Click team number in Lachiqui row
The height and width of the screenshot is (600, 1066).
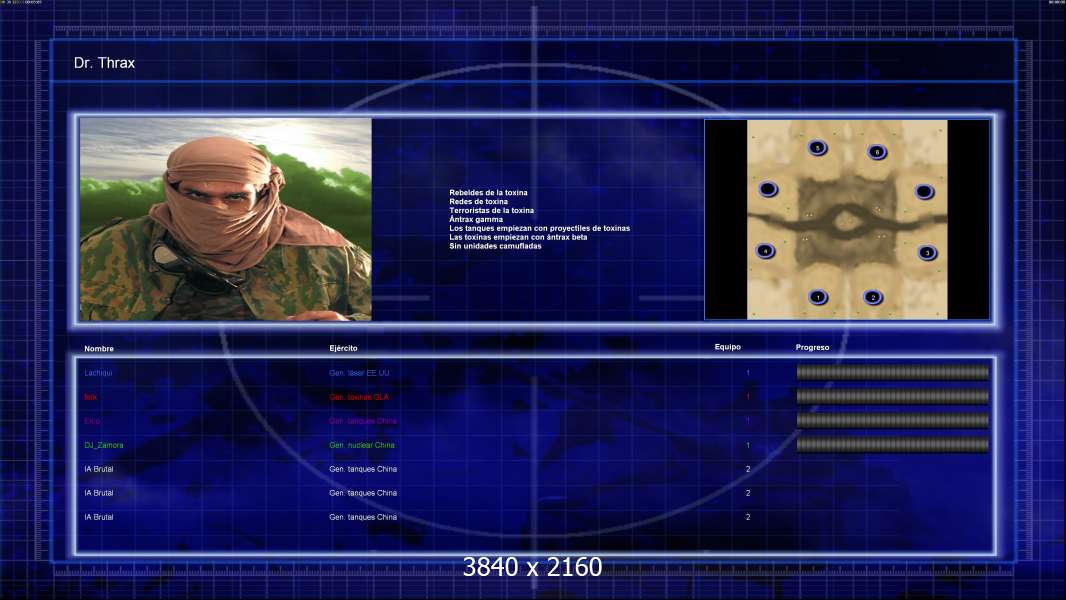pos(748,373)
